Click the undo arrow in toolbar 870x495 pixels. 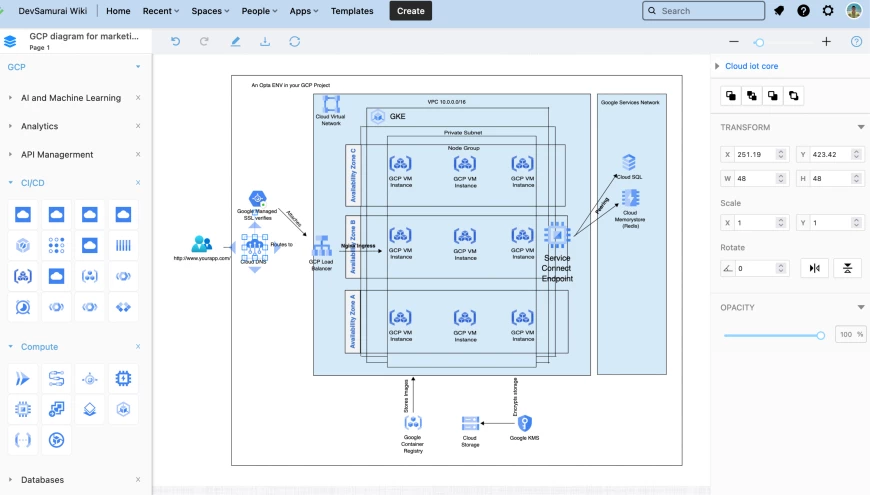(x=175, y=42)
